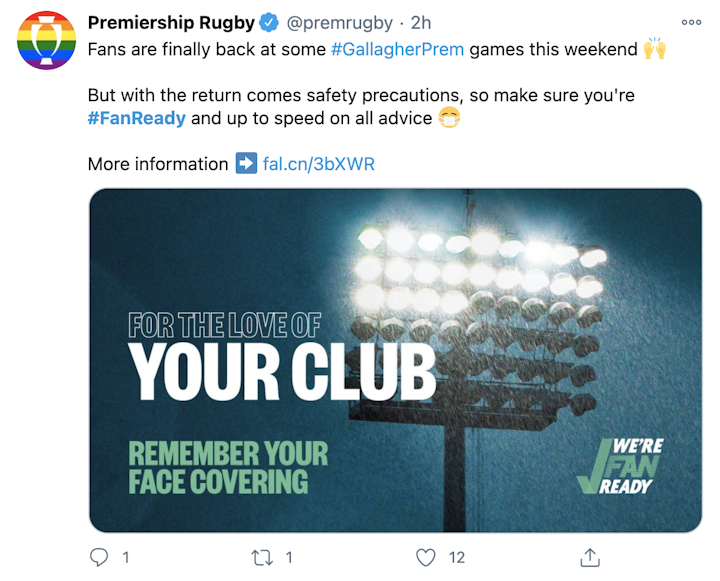Click the face mask emoji

(450, 118)
